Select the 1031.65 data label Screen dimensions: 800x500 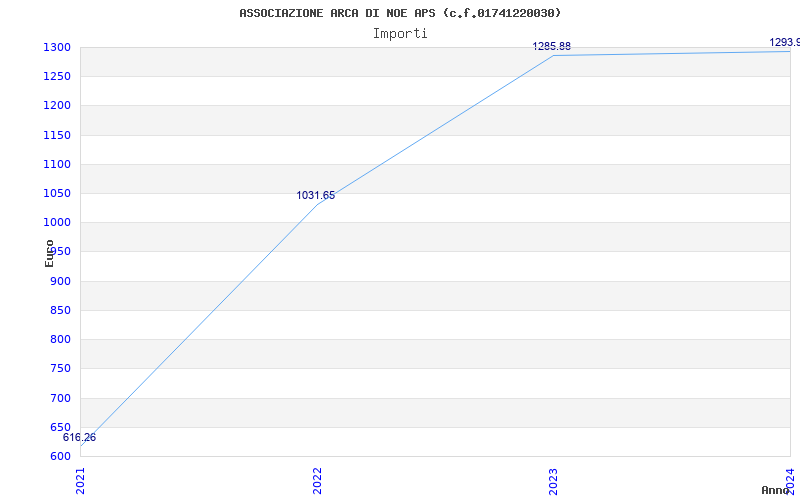[316, 195]
